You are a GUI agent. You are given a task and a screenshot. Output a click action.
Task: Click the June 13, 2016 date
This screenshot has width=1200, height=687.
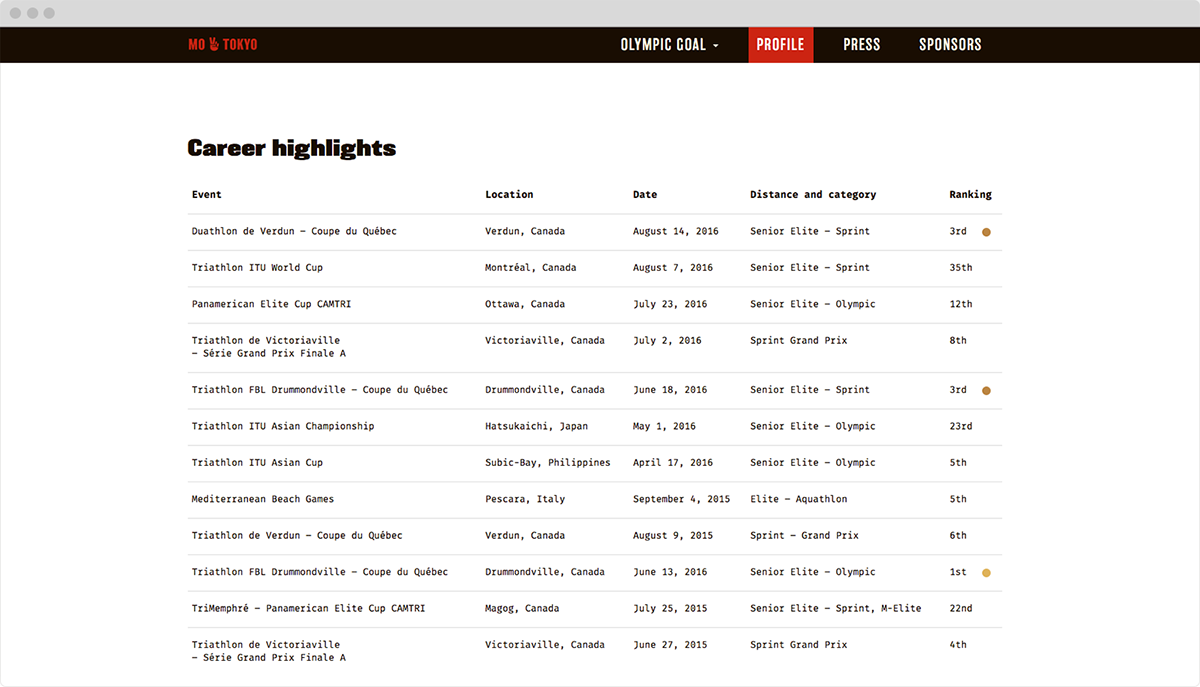pos(670,572)
